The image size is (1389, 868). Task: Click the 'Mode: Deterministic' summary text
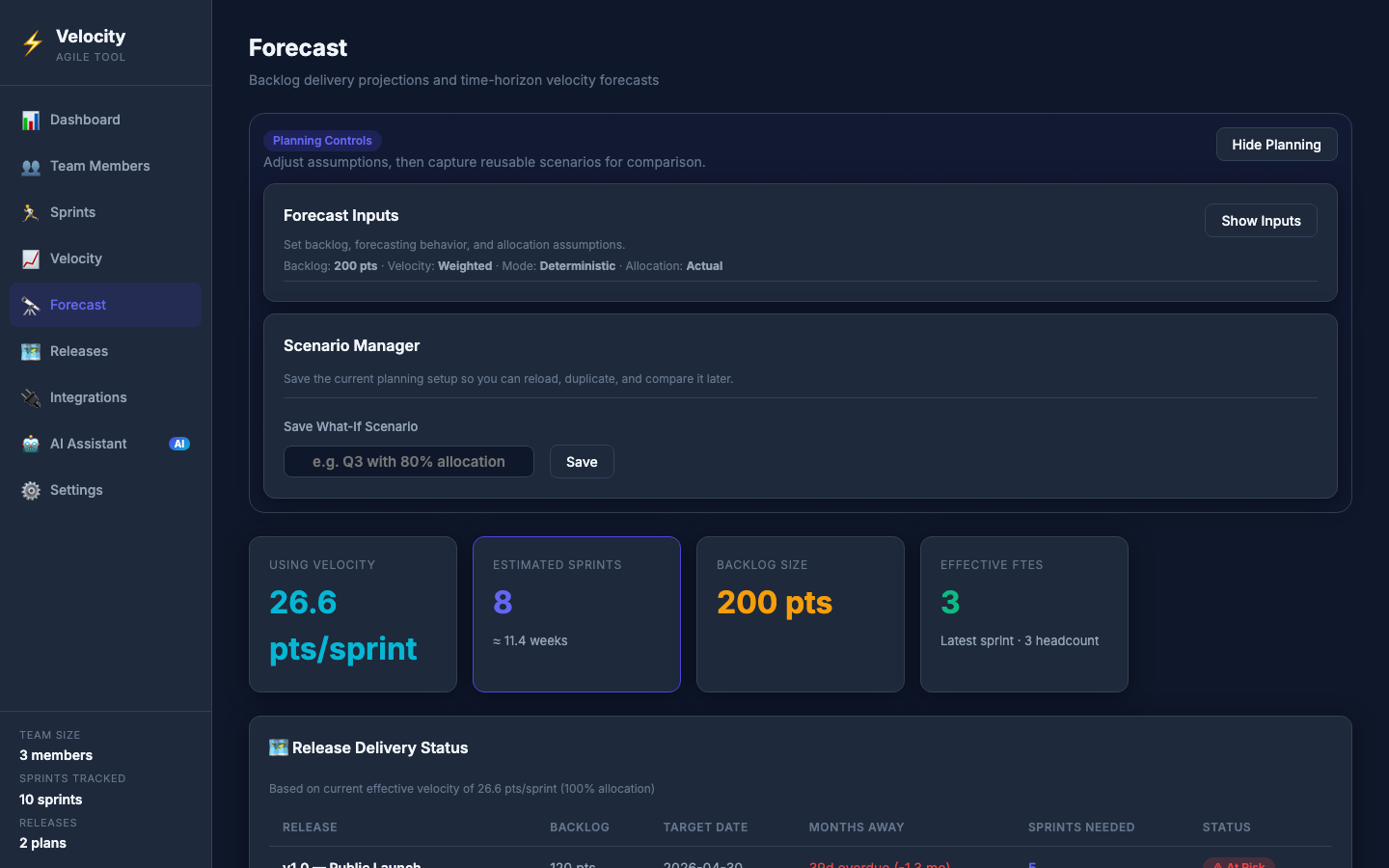[558, 266]
